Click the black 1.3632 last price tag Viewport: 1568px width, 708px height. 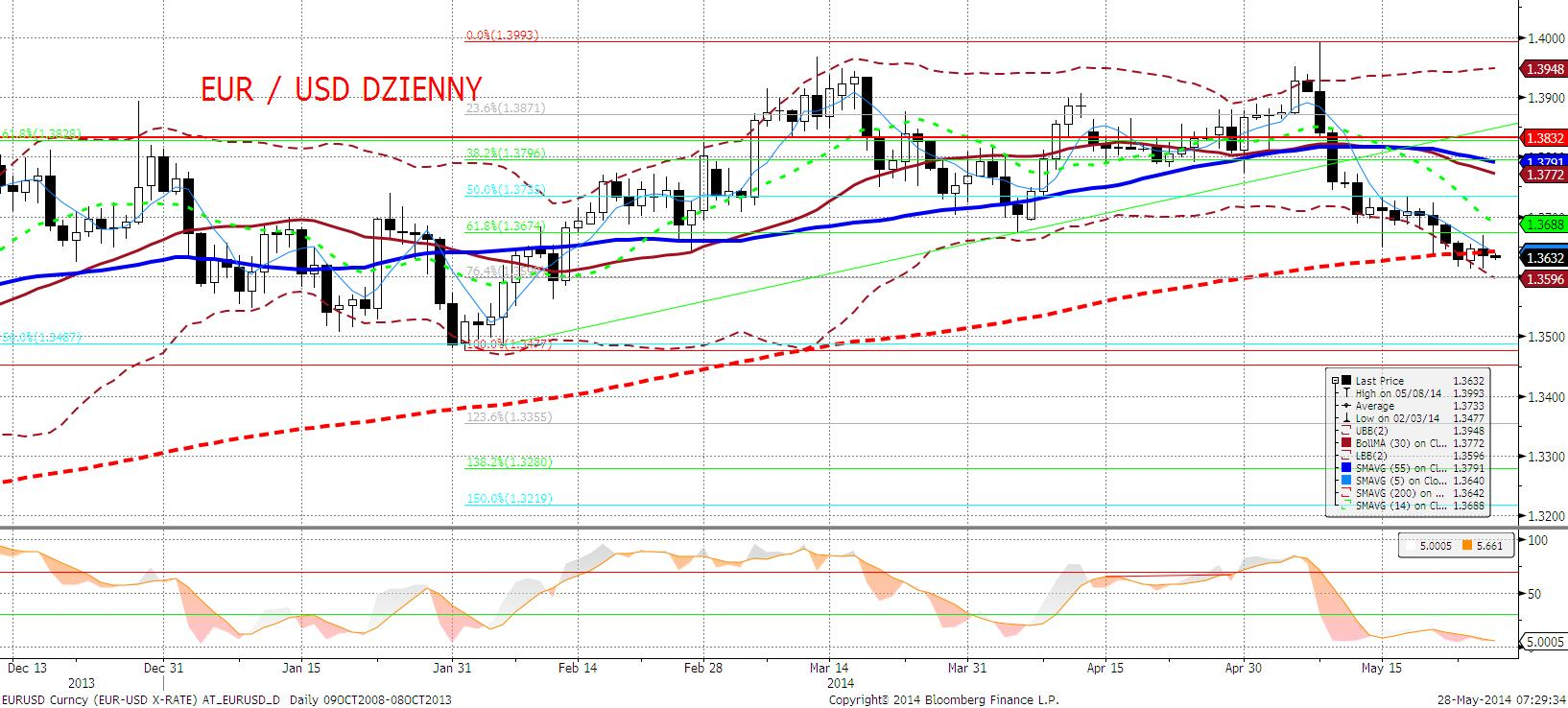[1544, 257]
